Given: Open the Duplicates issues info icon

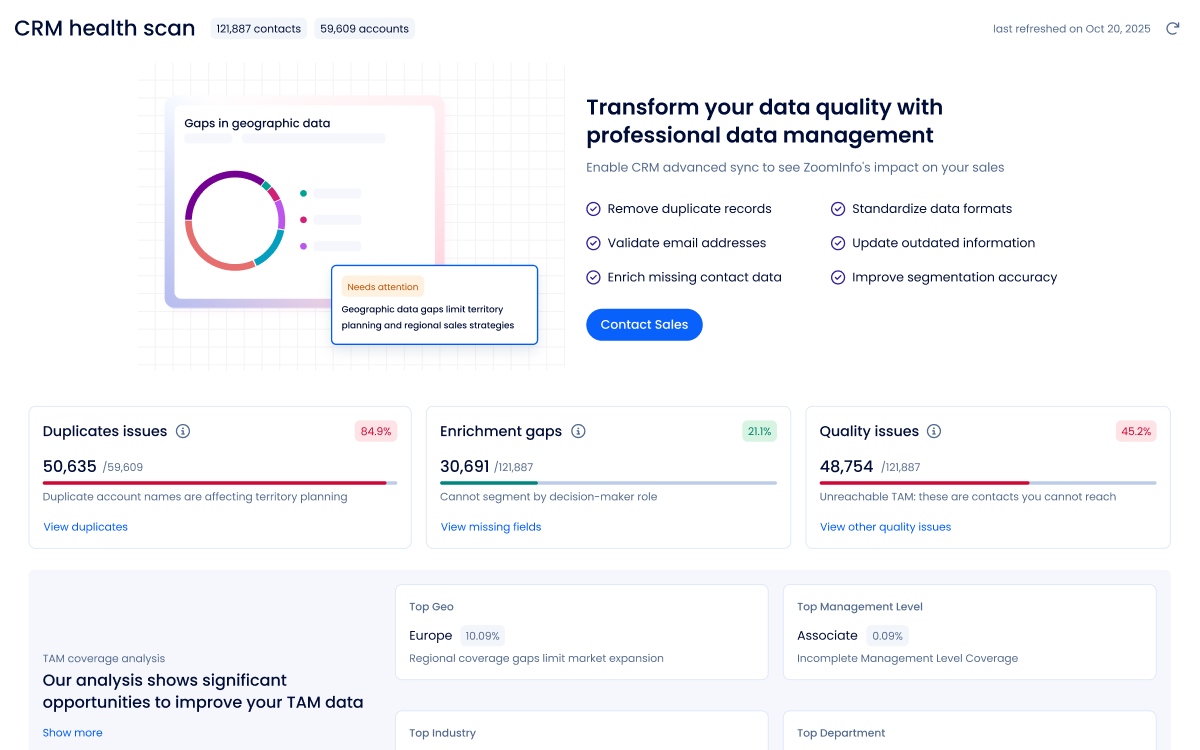Looking at the screenshot, I should tap(183, 431).
